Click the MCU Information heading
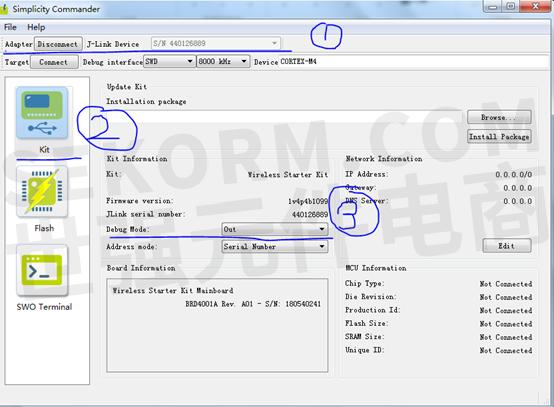Screen dimensions: 554x407 pyautogui.click(x=376, y=268)
